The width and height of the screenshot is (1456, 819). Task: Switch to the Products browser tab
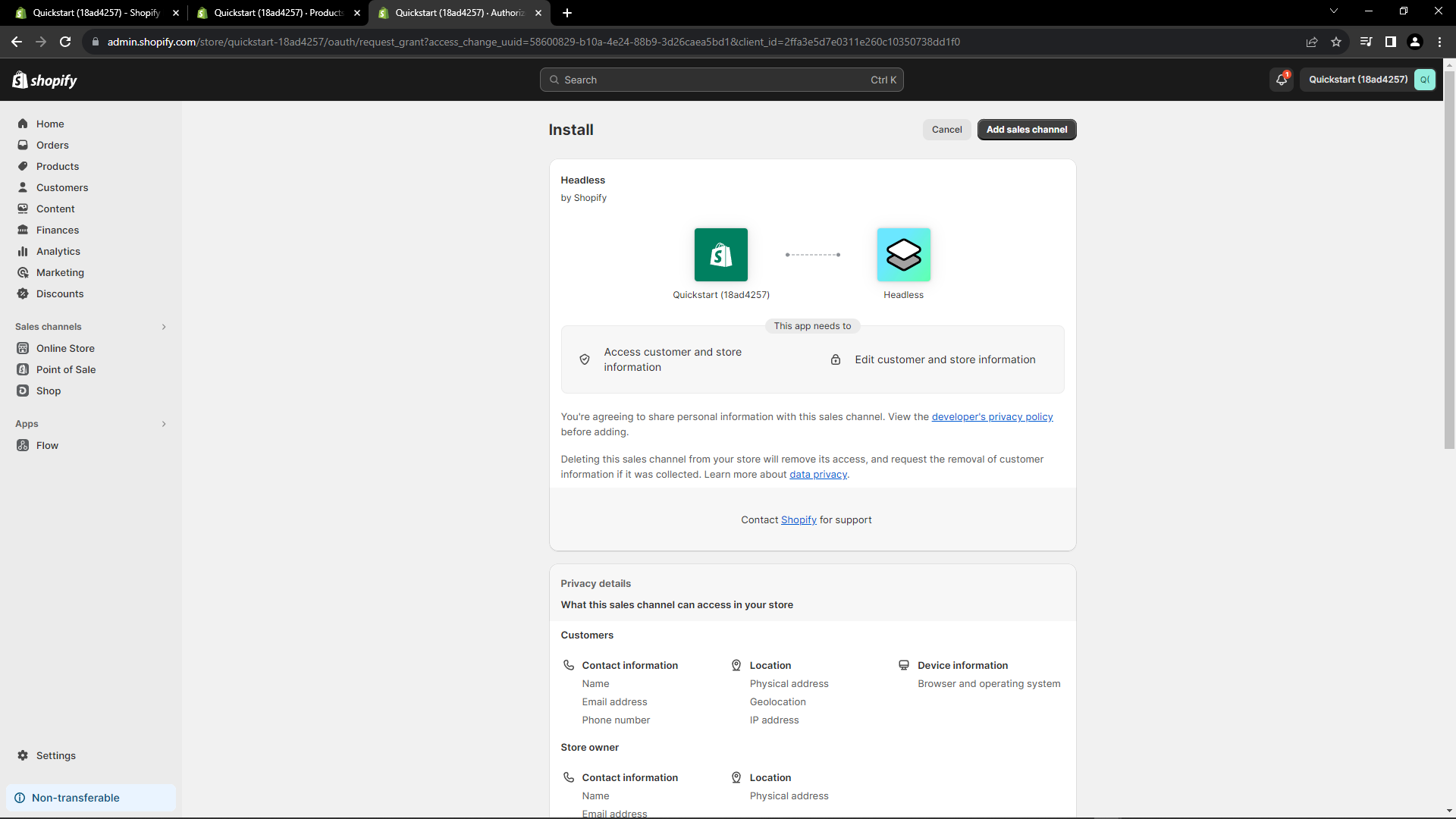[x=273, y=13]
